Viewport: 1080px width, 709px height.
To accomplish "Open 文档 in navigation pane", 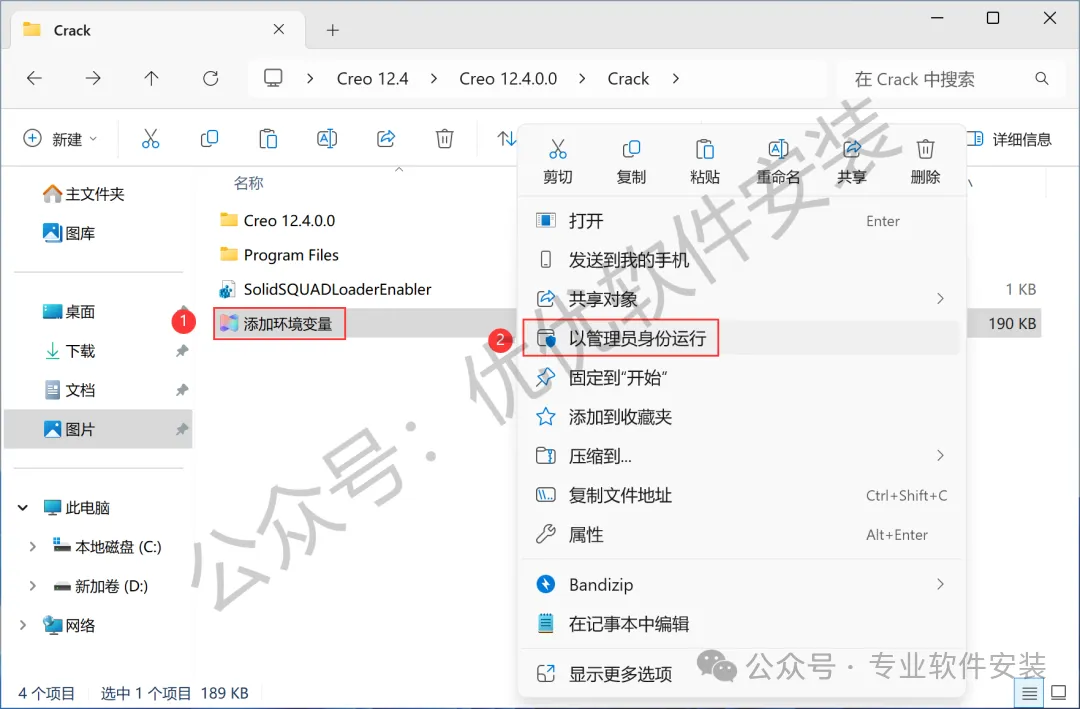I will [x=69, y=391].
